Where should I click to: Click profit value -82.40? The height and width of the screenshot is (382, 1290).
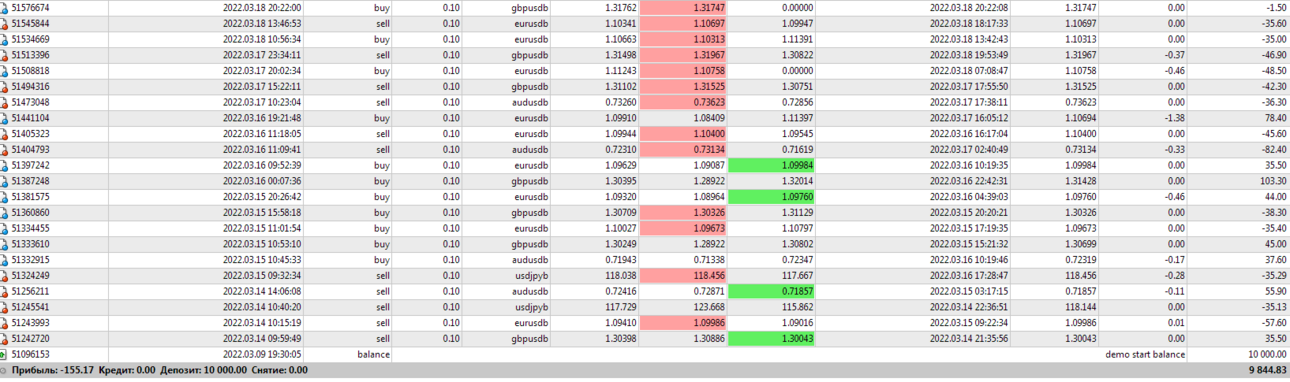point(1273,150)
